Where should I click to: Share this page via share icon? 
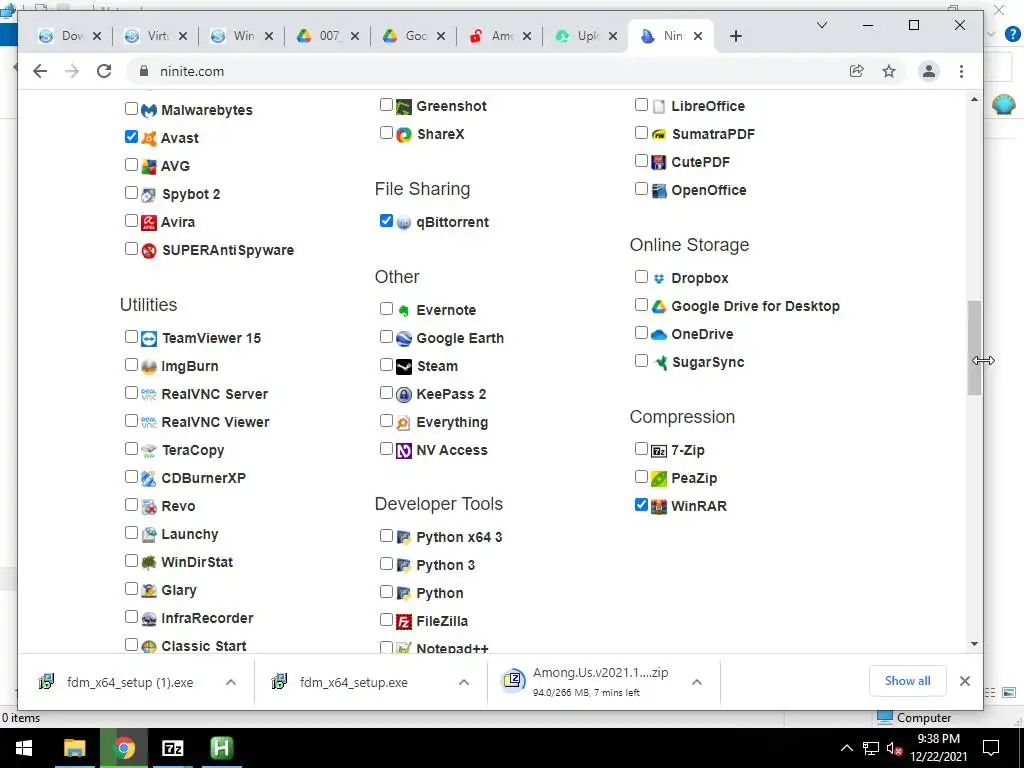[x=856, y=71]
